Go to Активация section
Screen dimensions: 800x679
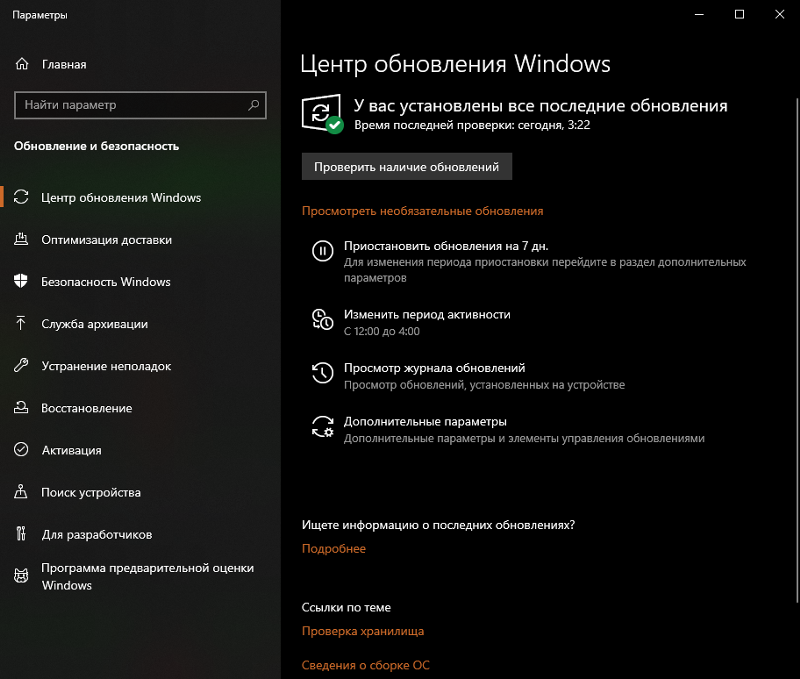point(71,450)
